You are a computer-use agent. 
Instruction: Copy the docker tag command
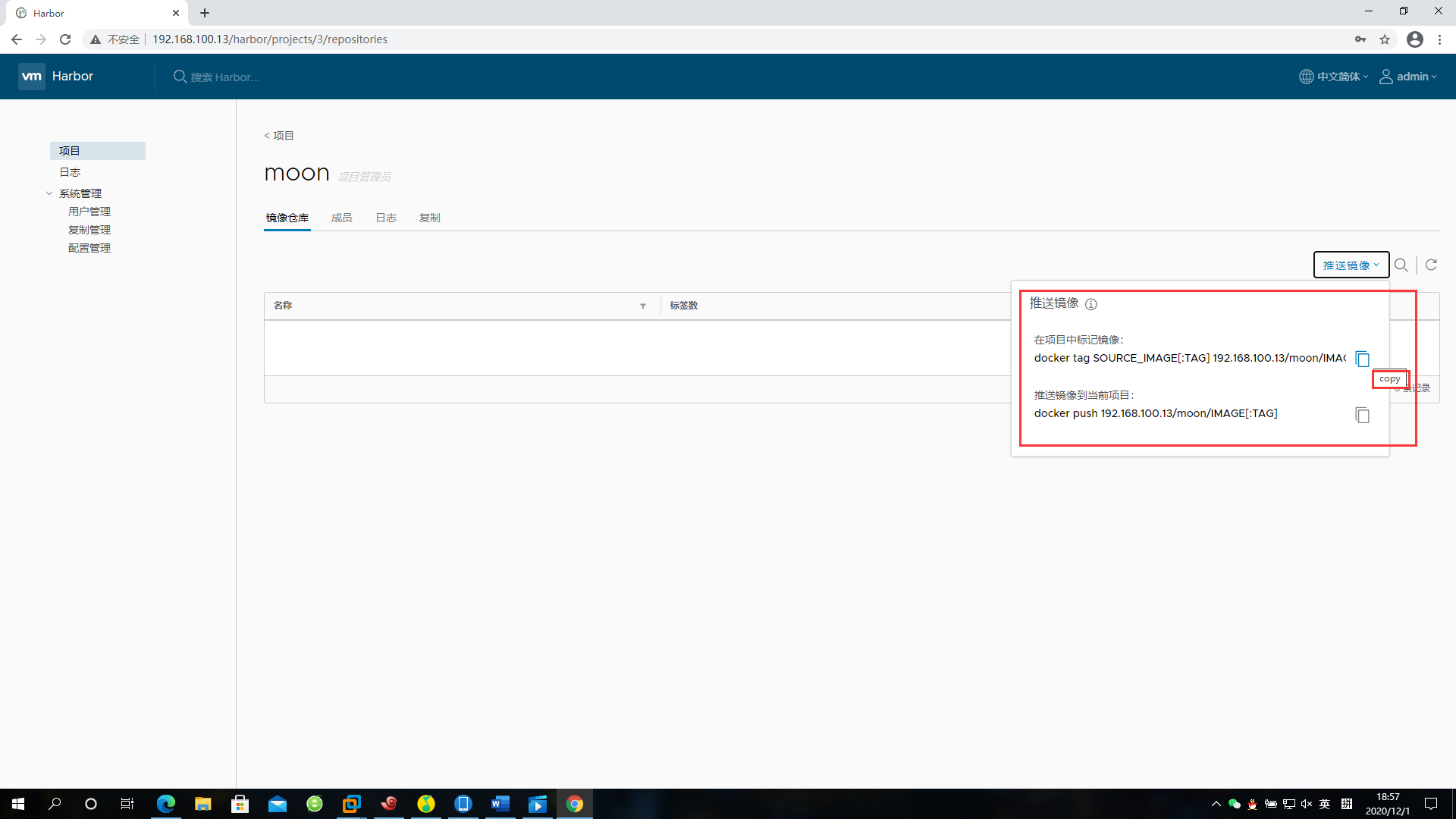(x=1362, y=359)
